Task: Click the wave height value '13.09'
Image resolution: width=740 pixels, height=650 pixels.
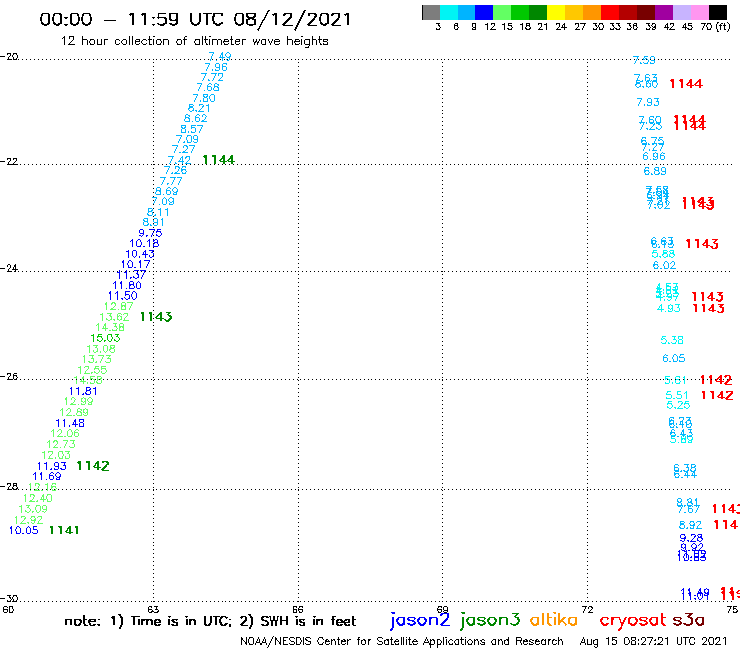Action: pyautogui.click(x=33, y=509)
